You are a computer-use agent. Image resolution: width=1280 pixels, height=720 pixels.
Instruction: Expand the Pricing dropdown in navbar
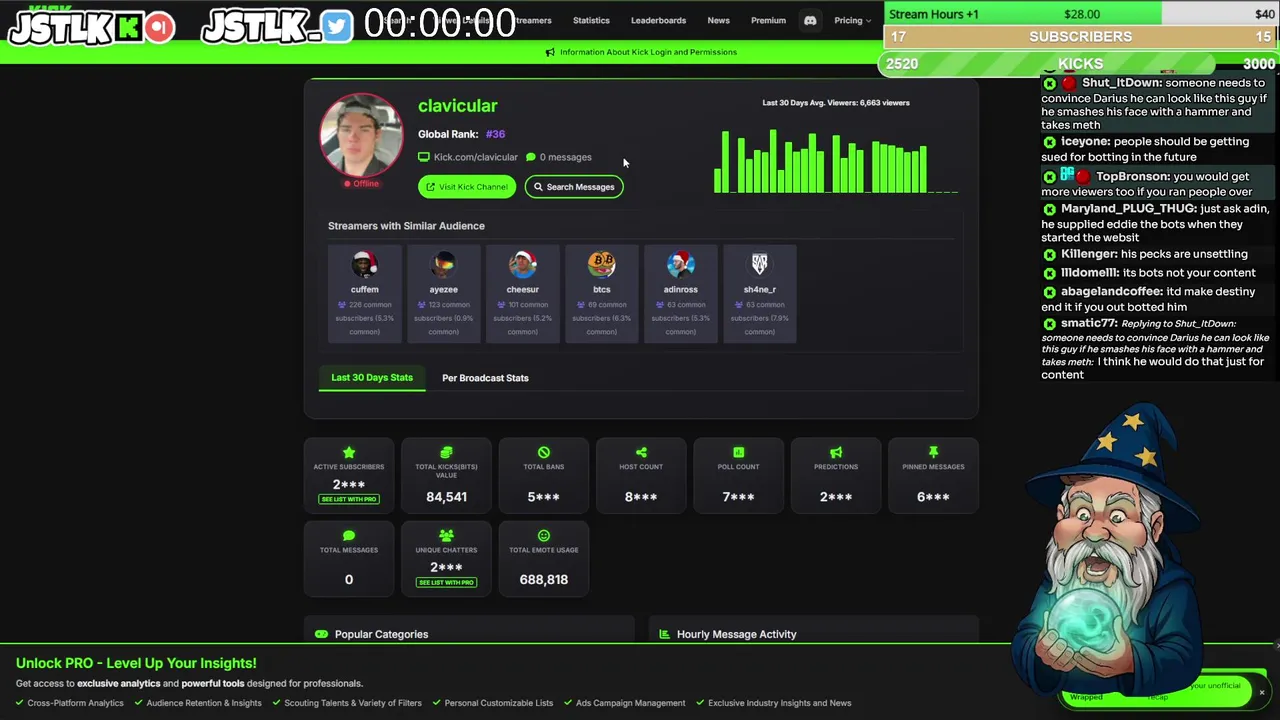tap(852, 20)
